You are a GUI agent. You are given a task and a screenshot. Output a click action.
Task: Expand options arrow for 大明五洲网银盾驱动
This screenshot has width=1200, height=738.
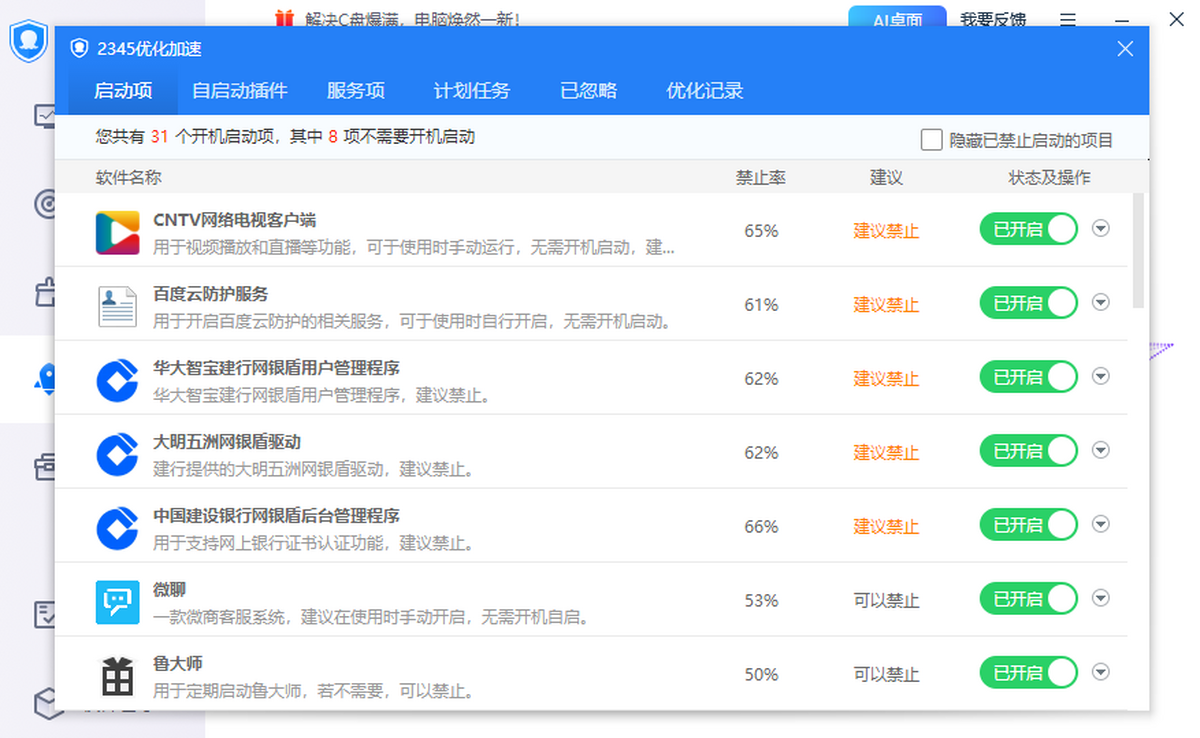(1101, 450)
